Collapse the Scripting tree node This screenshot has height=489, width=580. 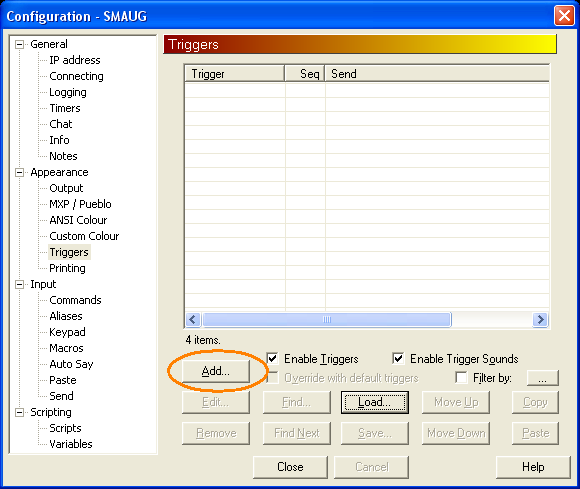(19, 412)
